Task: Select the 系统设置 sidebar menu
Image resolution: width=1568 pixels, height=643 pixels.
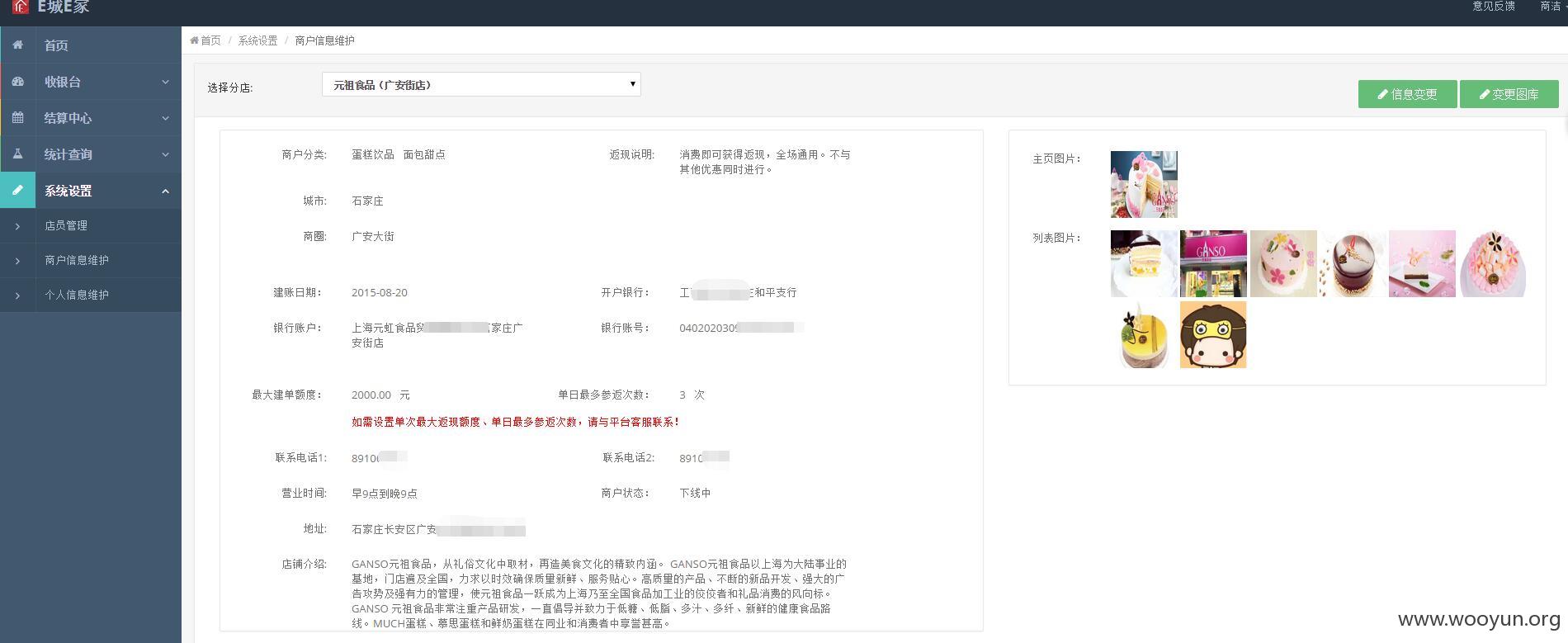Action: [91, 191]
